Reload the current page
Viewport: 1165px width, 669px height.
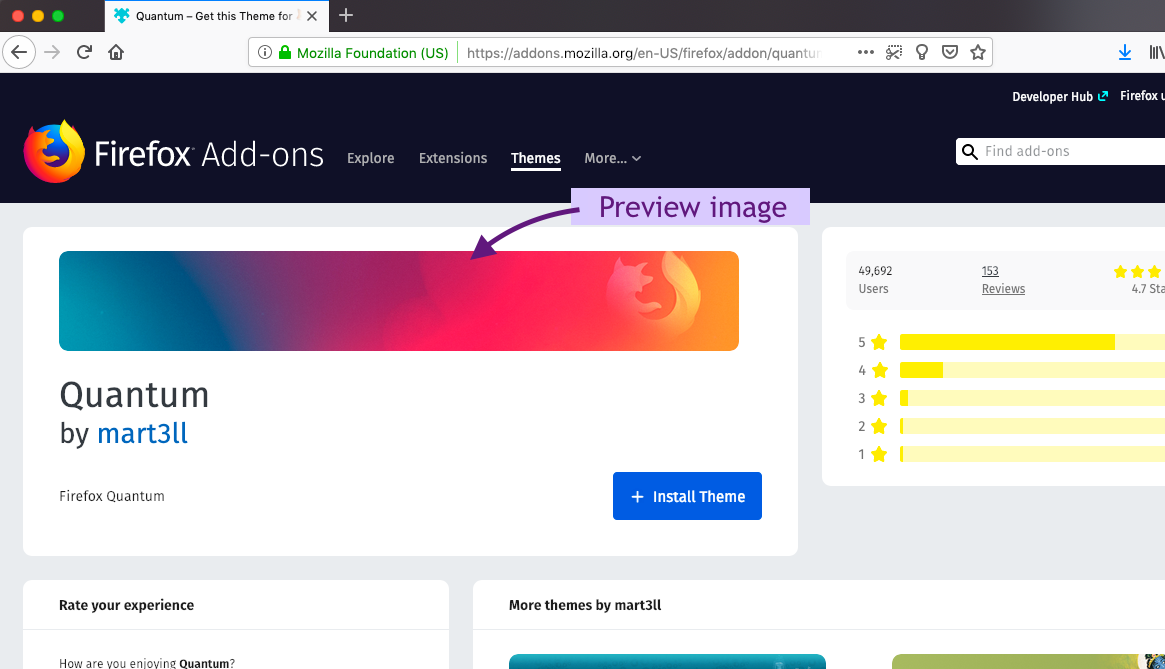[x=84, y=52]
